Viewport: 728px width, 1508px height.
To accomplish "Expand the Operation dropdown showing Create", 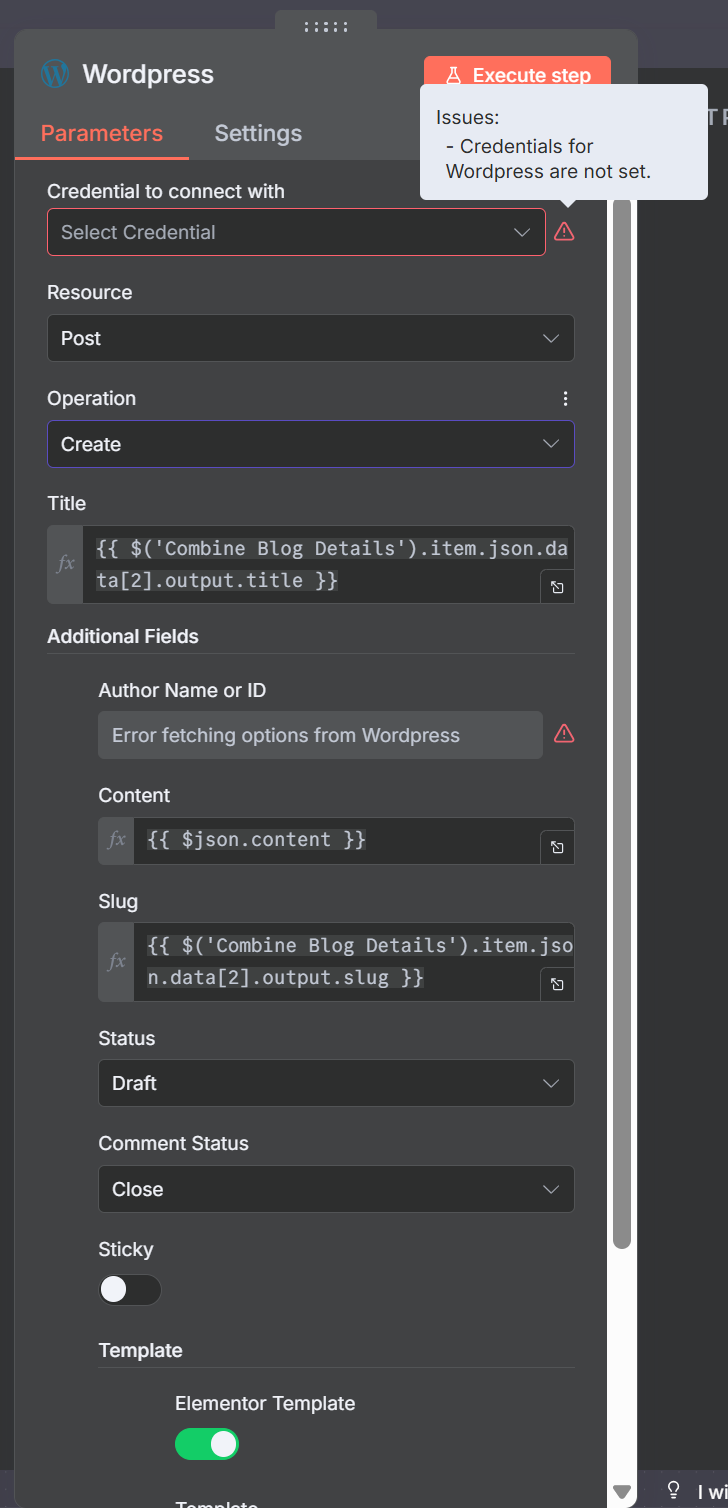I will pyautogui.click(x=310, y=444).
